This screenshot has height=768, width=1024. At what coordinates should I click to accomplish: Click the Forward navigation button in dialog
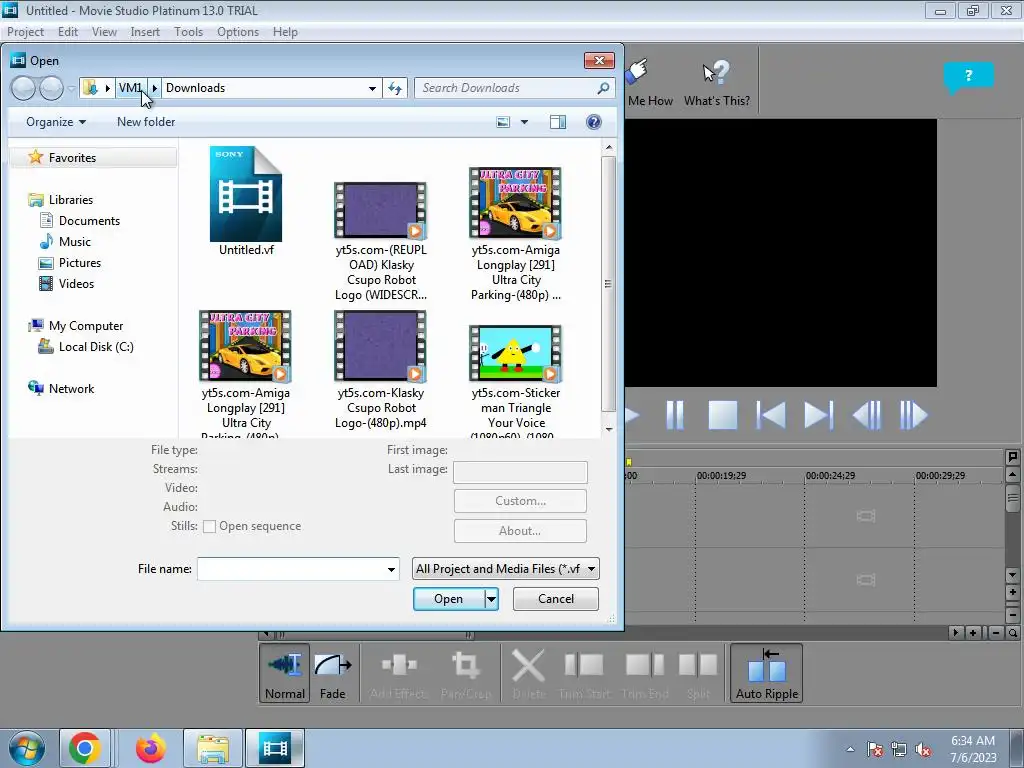[x=51, y=88]
